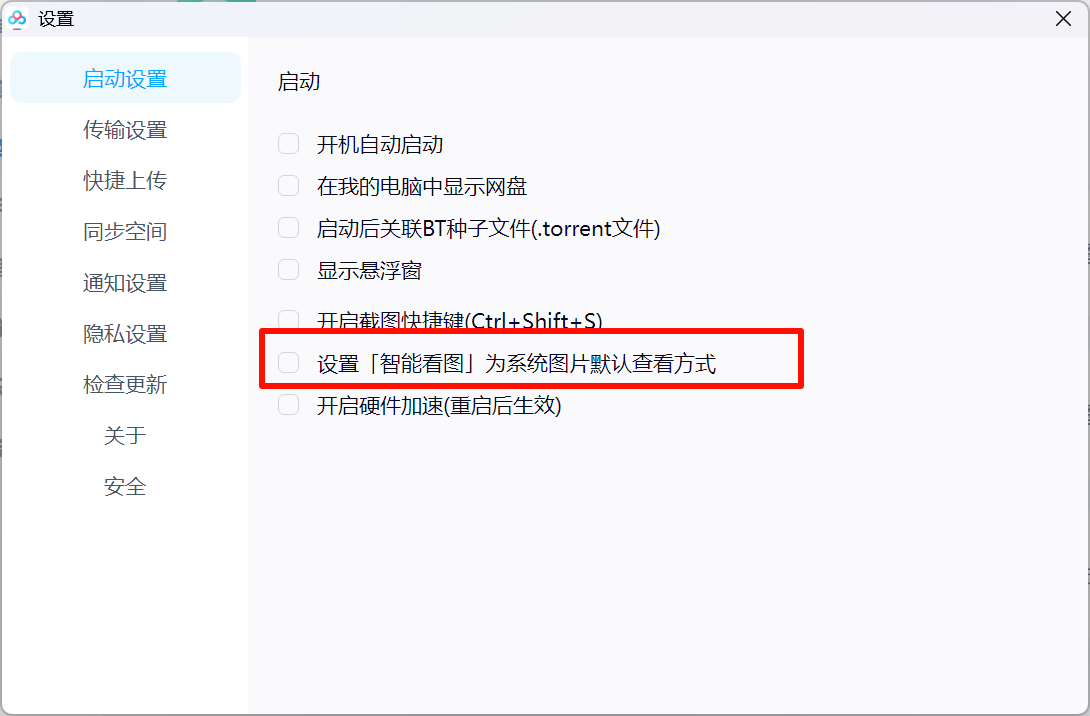
Task: Enable 开启截图快捷键 (Ctrl+Shift+S) checkbox
Action: 288,319
